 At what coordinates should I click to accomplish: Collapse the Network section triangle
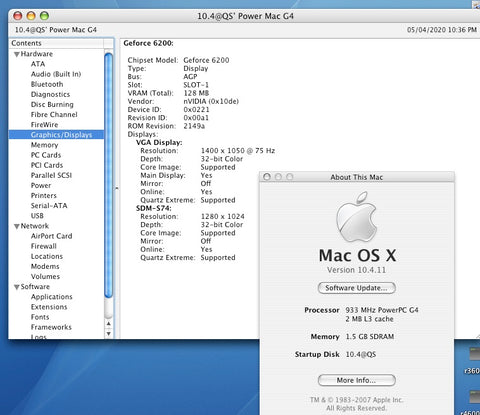point(17,226)
